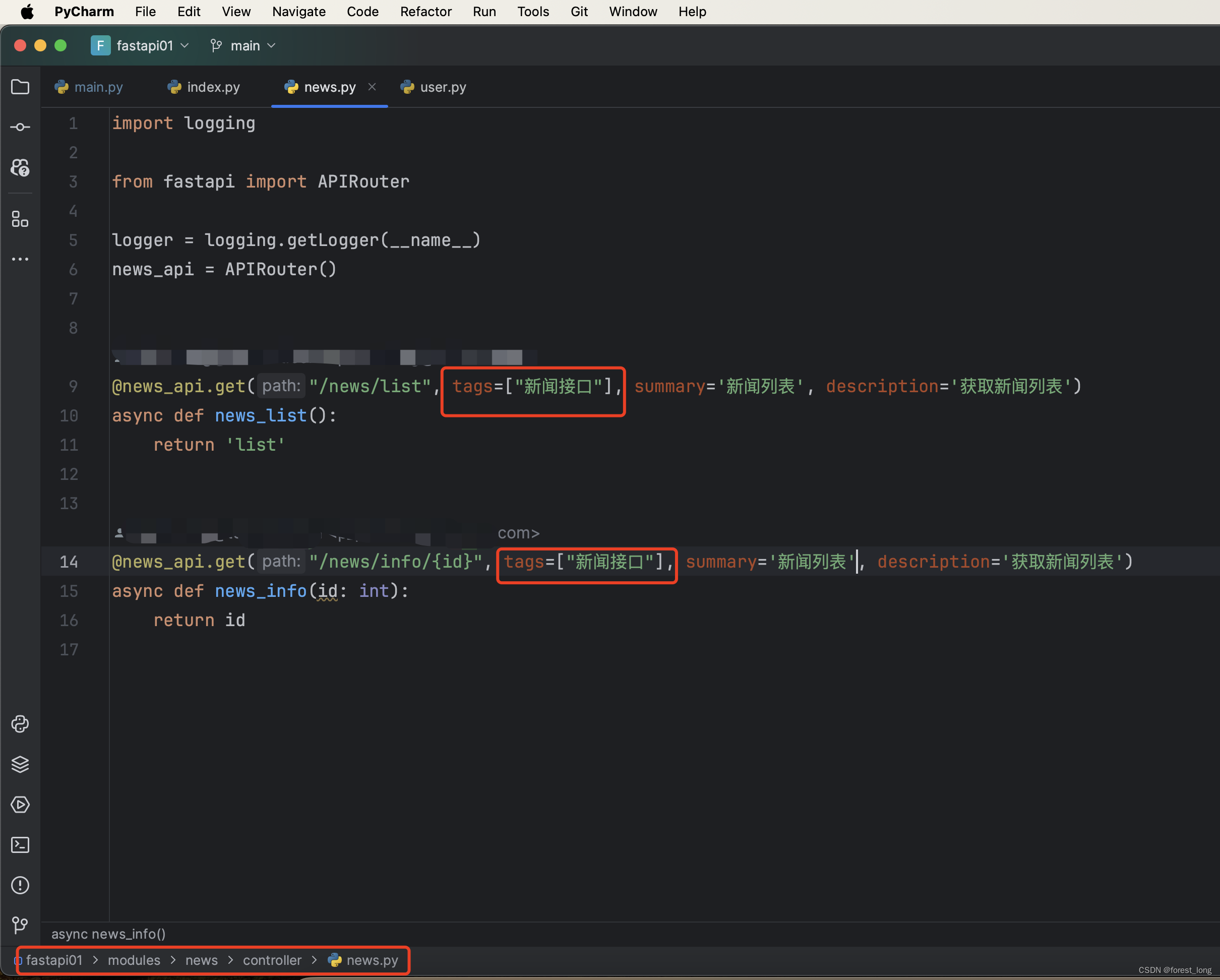Open the Python Packages panel
This screenshot has height=980, width=1220.
coord(20,764)
